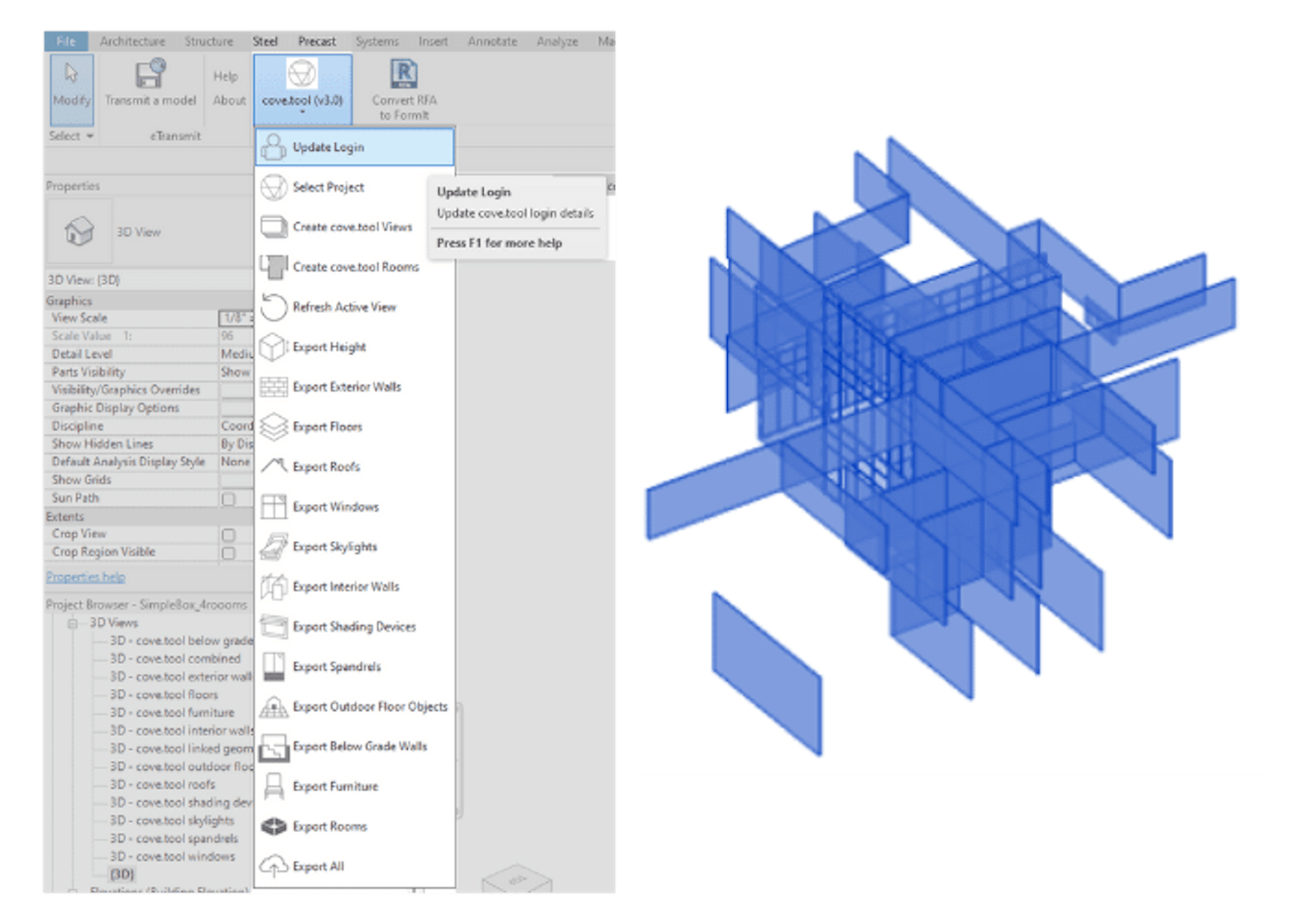Open the Parts Visibility value field
The image size is (1312, 924).
point(236,372)
